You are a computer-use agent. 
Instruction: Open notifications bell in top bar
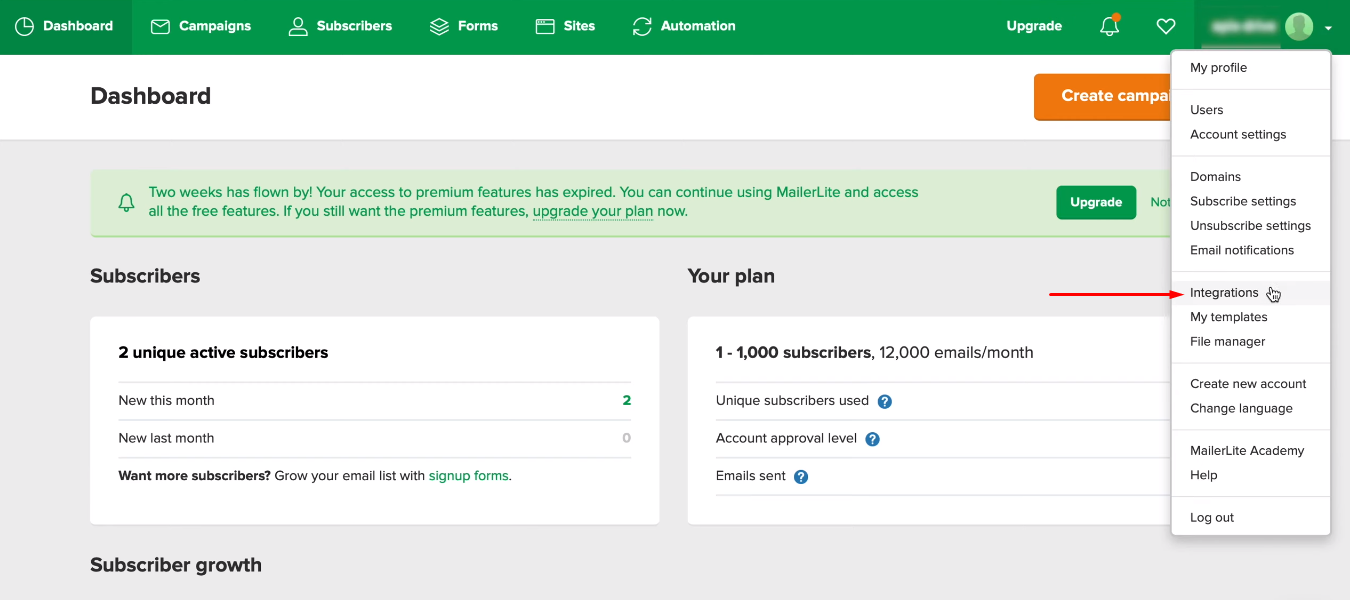1110,26
